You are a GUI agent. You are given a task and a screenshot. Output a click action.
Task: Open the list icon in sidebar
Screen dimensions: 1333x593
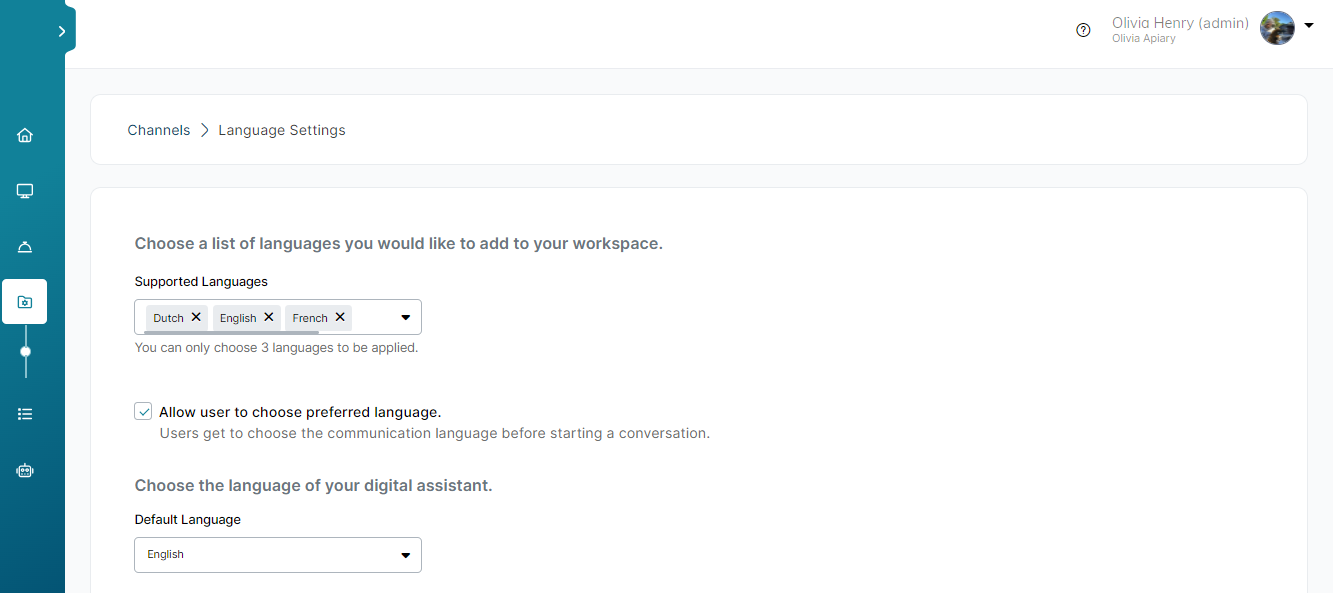[25, 413]
